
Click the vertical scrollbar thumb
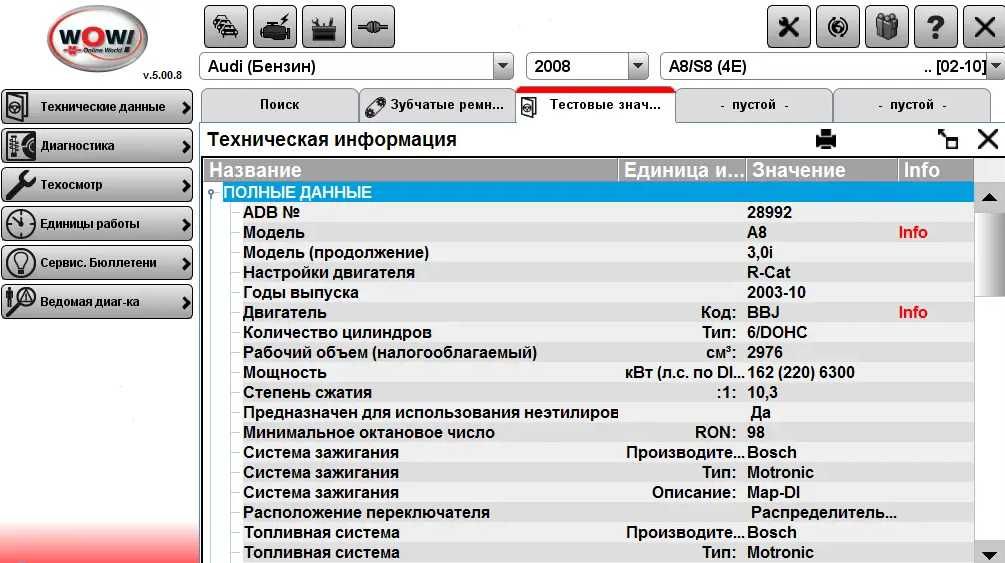coord(989,255)
